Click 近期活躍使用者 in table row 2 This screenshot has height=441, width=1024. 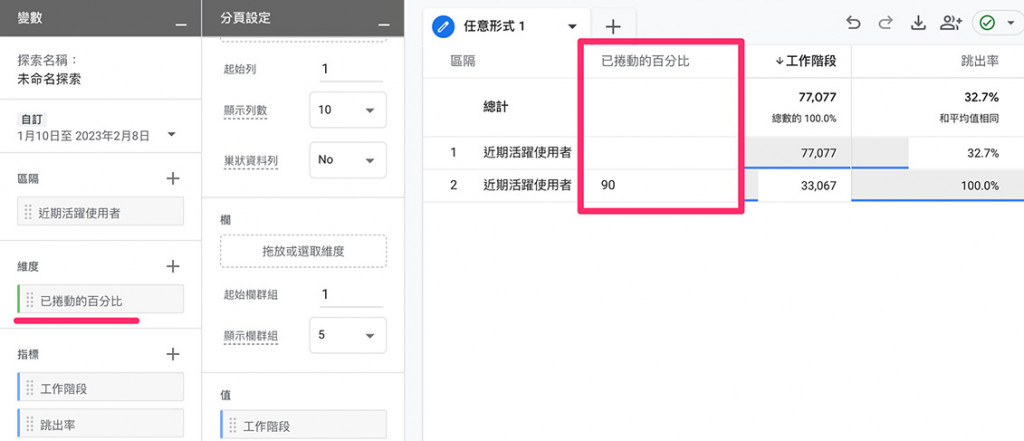point(528,186)
